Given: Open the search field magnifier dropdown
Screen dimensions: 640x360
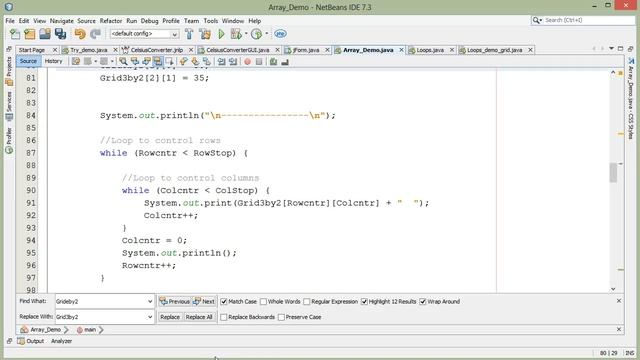Looking at the screenshot, I should point(537,20).
